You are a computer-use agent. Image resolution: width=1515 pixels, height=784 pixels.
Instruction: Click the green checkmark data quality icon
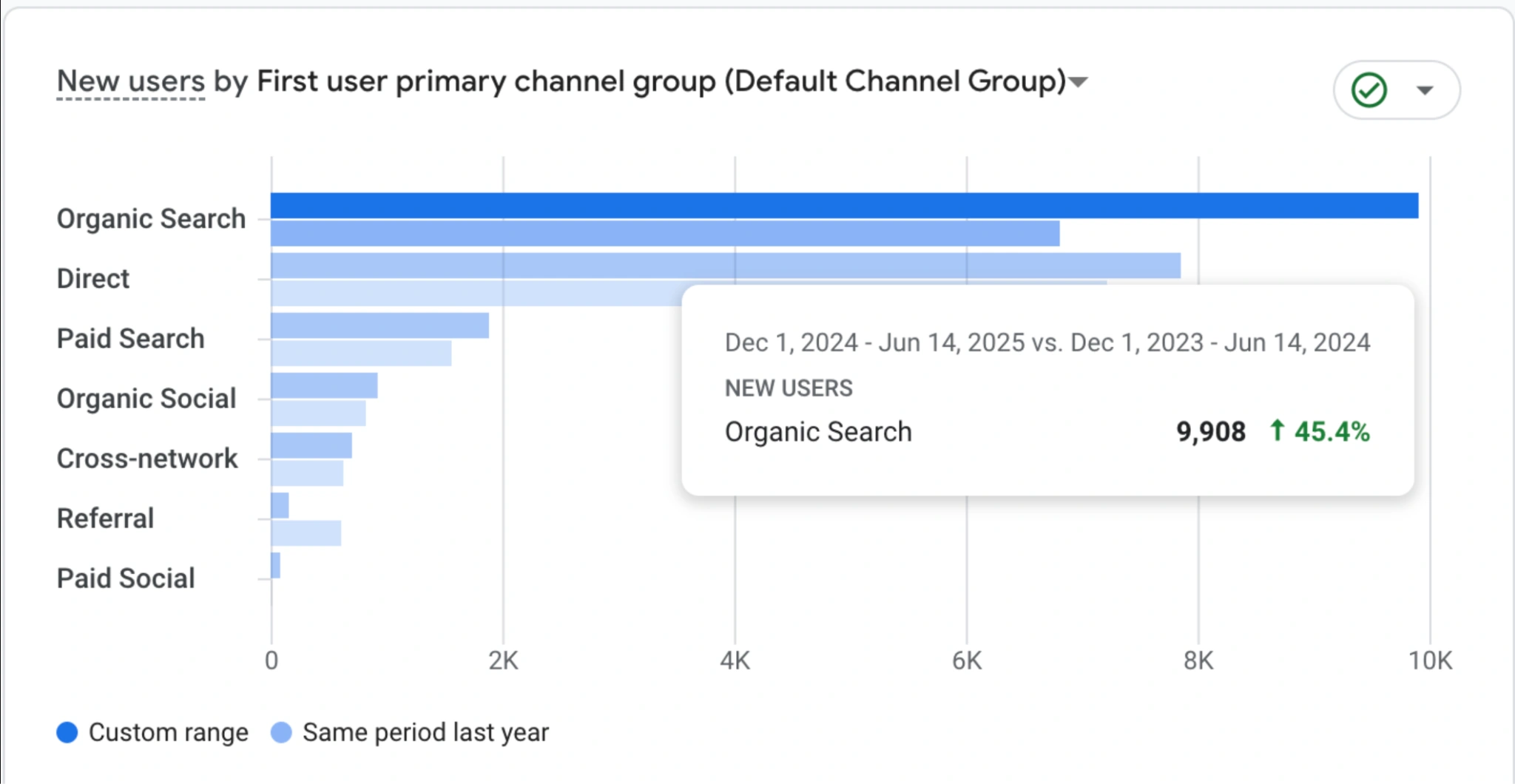[1369, 90]
